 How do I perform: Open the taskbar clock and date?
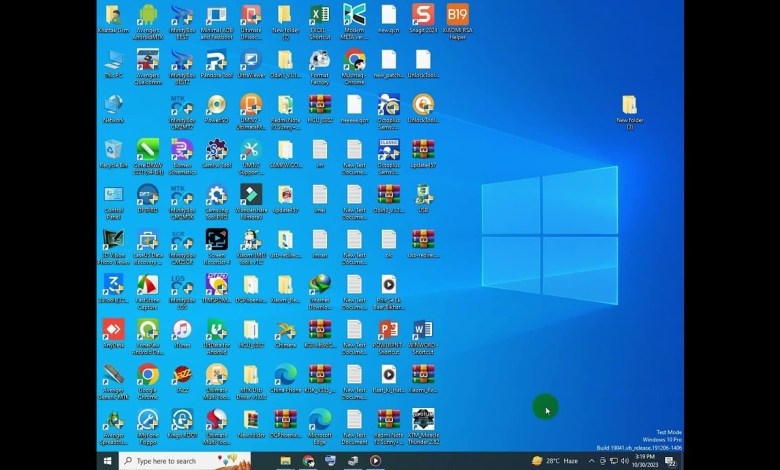pyautogui.click(x=644, y=461)
